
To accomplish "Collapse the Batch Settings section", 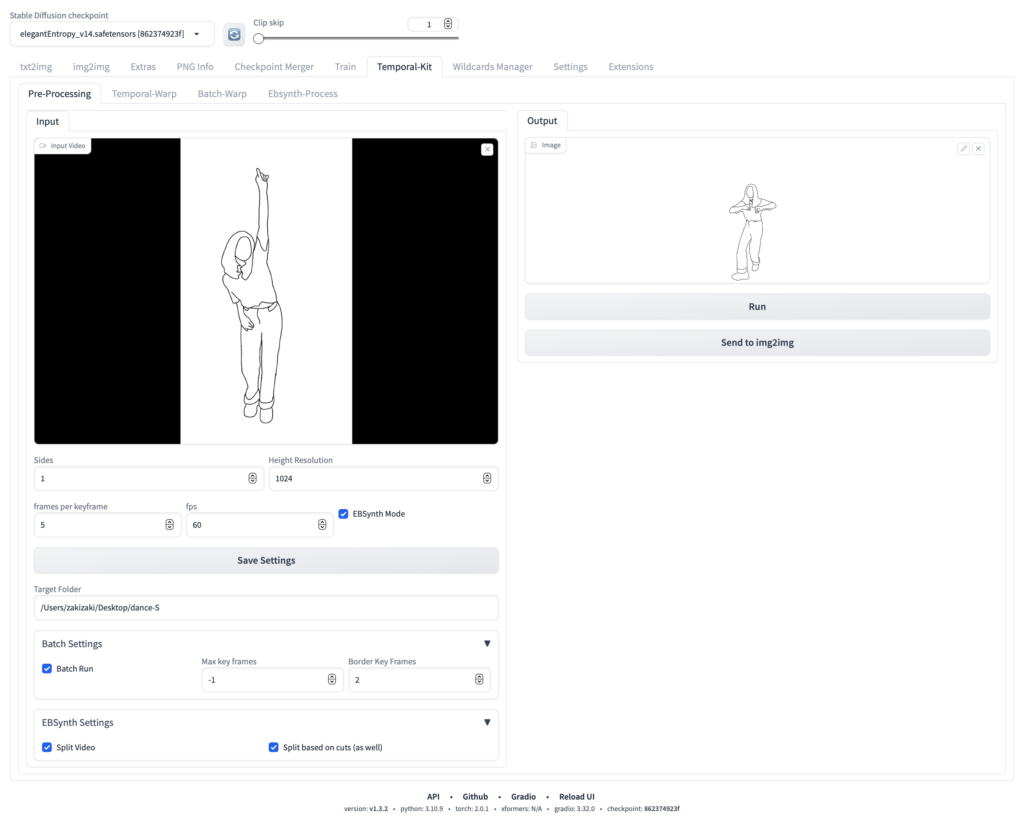I will [x=487, y=644].
